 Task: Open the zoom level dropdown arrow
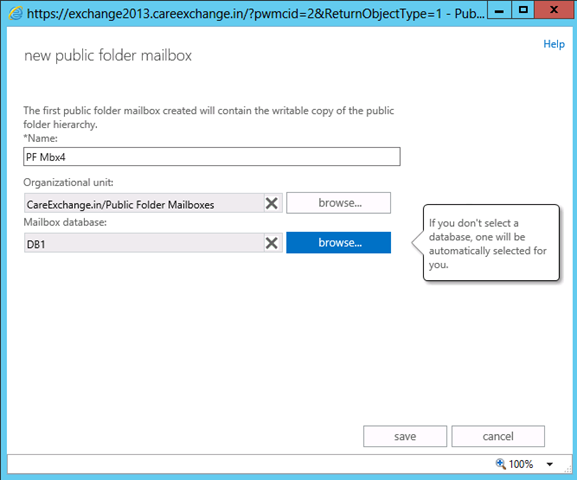(x=549, y=464)
